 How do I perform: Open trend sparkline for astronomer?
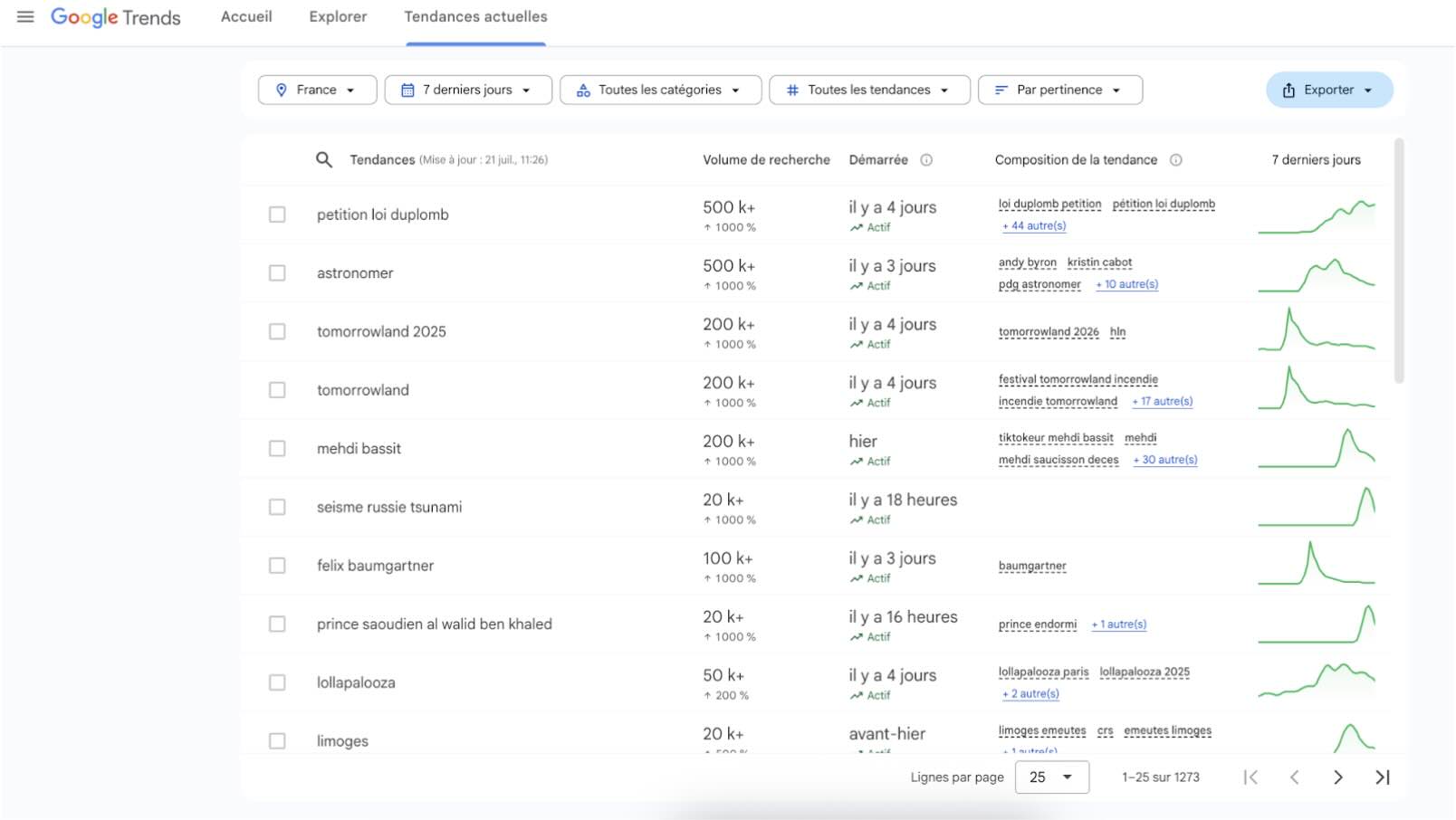[1317, 274]
